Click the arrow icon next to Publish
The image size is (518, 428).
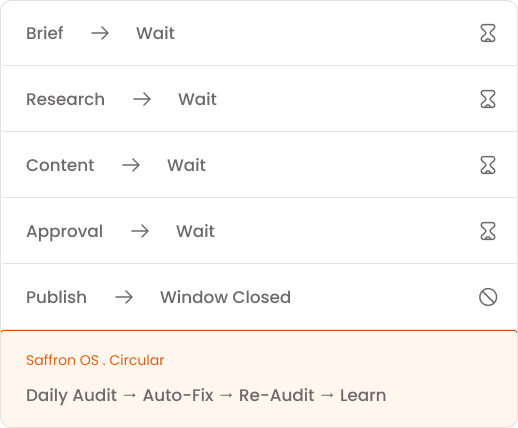(x=124, y=297)
